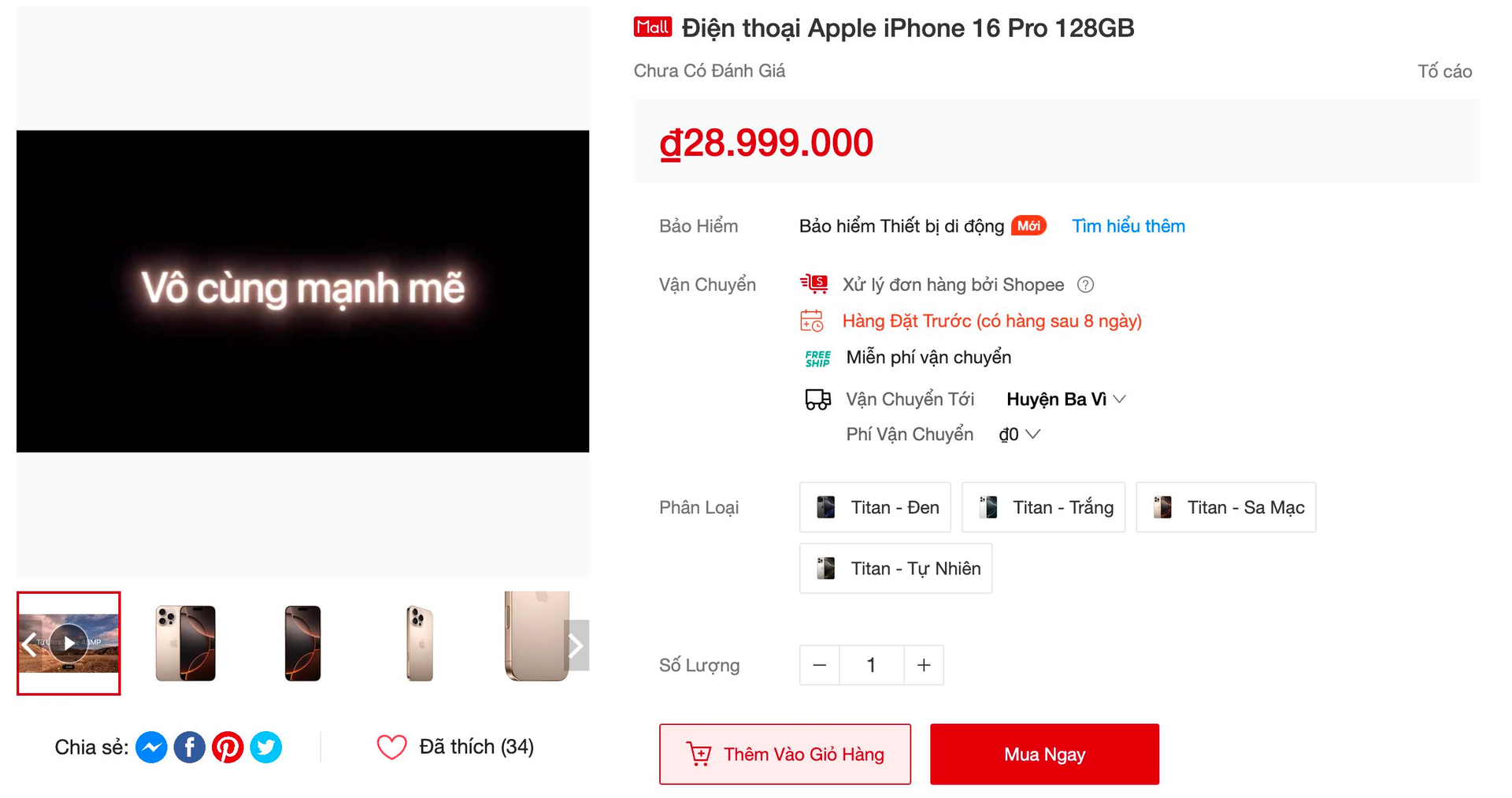Share product via Messenger icon
This screenshot has width=1512, height=798.
[151, 746]
